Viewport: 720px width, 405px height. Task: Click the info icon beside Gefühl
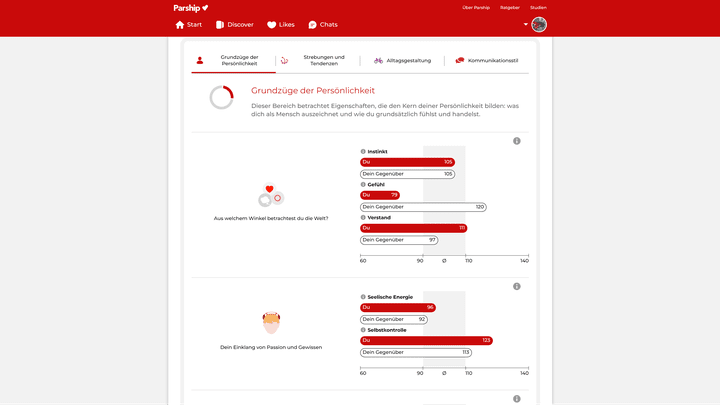click(363, 185)
